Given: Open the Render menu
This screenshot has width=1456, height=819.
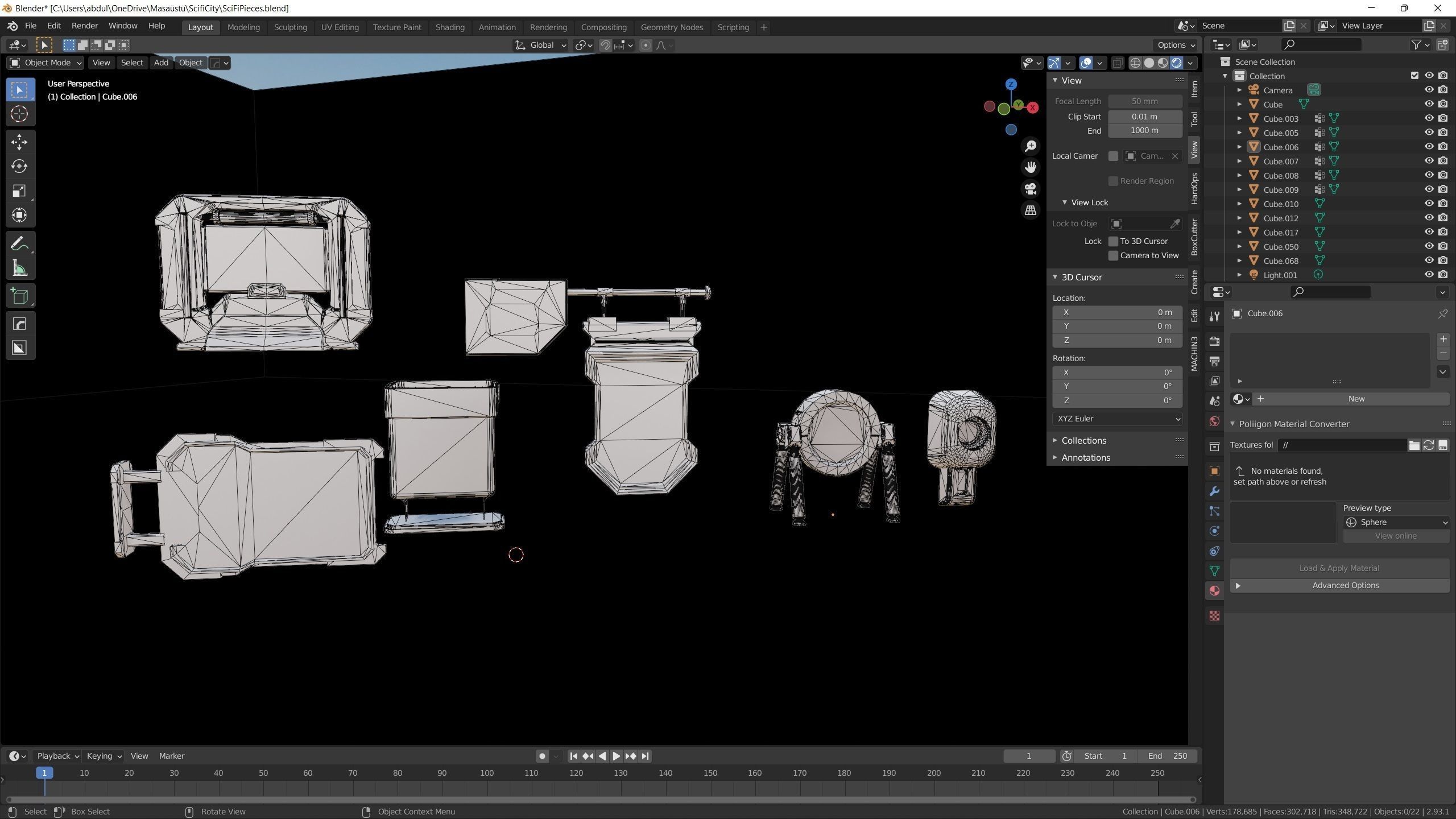Looking at the screenshot, I should pos(85,26).
